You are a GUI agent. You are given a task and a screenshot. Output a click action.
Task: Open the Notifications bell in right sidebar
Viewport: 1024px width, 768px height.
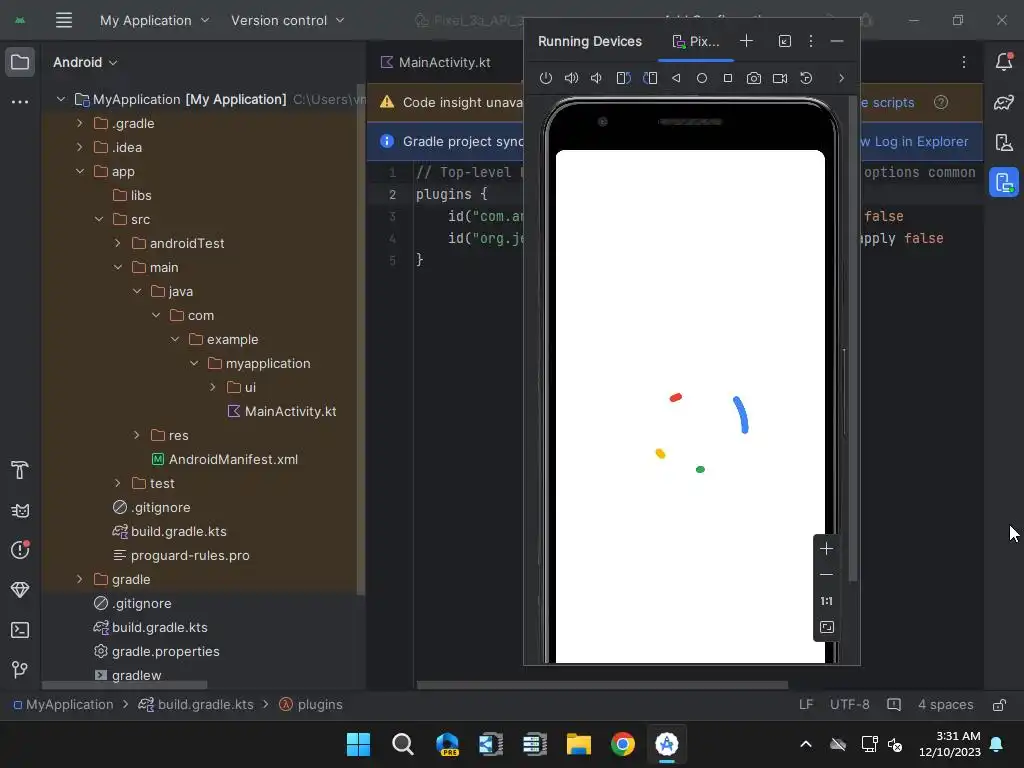click(x=1004, y=62)
